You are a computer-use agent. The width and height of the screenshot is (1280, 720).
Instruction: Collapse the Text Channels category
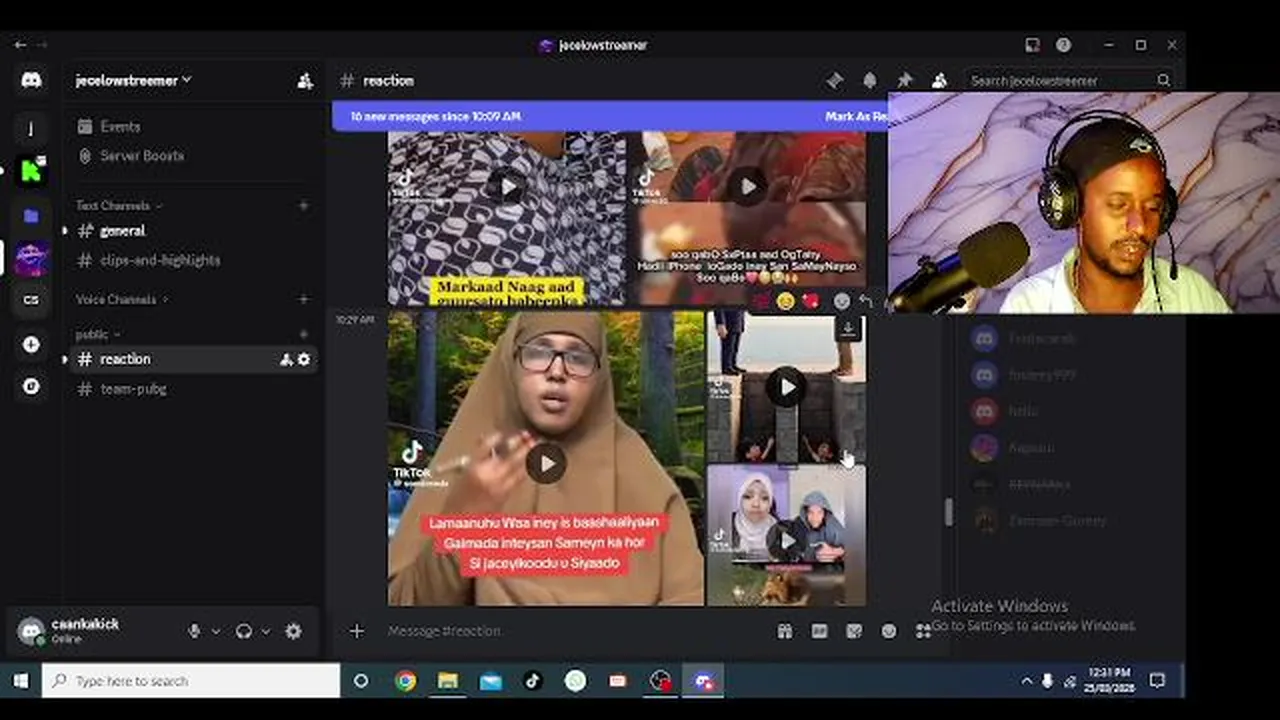(118, 206)
